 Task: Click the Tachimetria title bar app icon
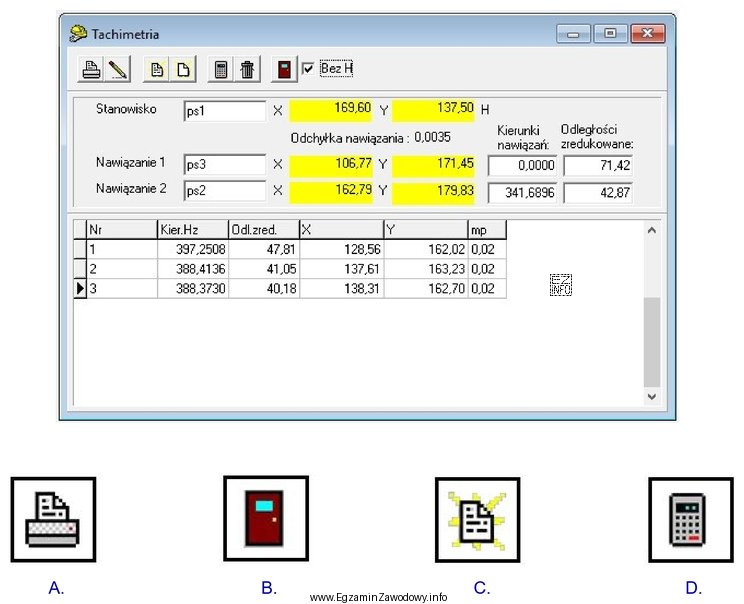coord(78,34)
